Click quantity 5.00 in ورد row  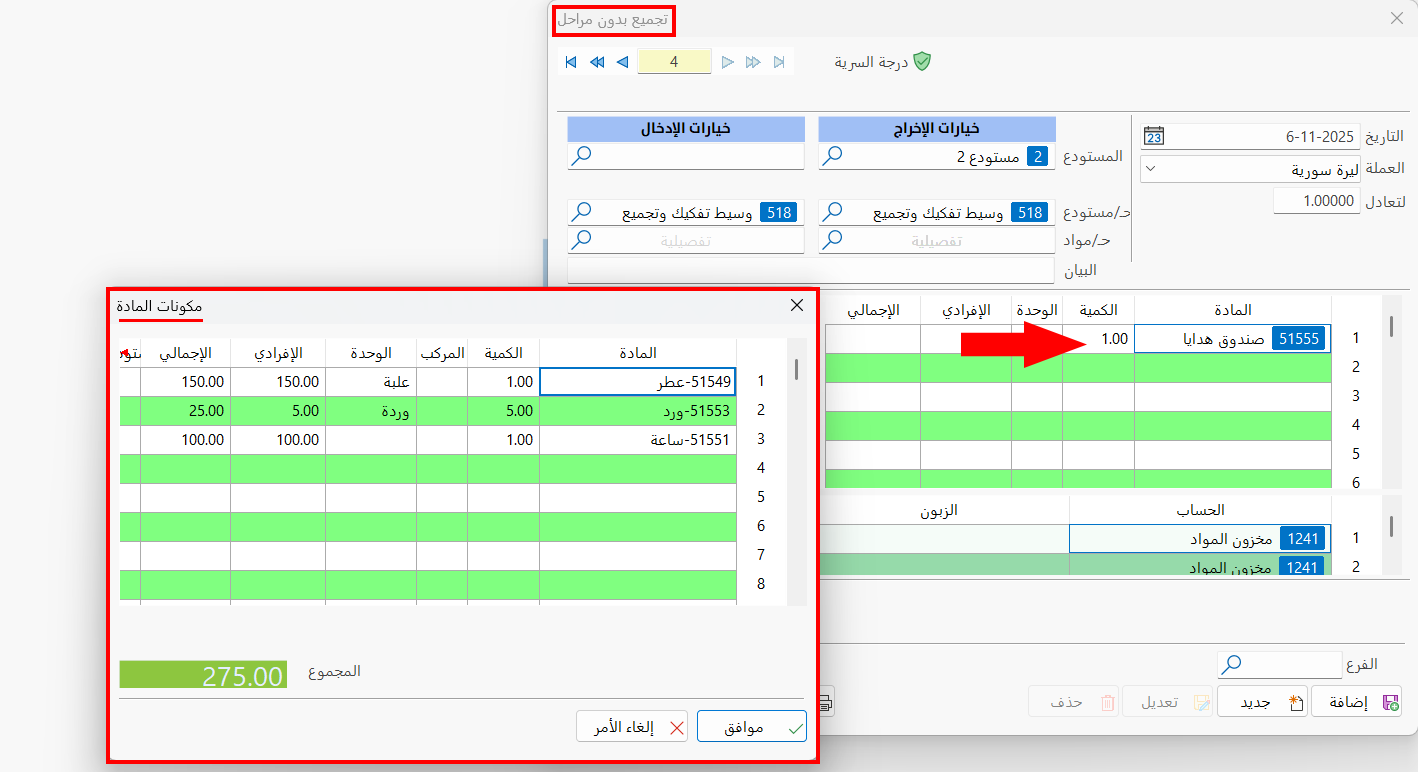tap(503, 410)
